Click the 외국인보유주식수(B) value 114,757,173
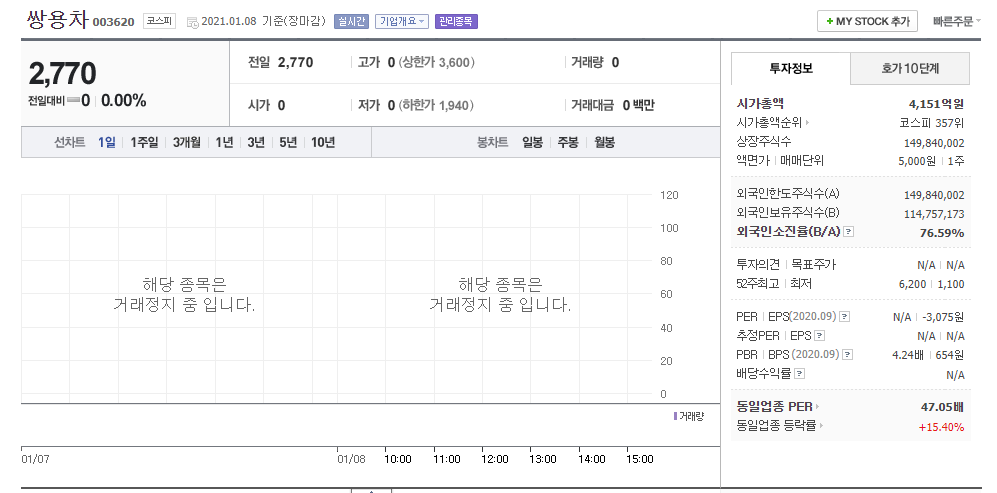 [934, 214]
